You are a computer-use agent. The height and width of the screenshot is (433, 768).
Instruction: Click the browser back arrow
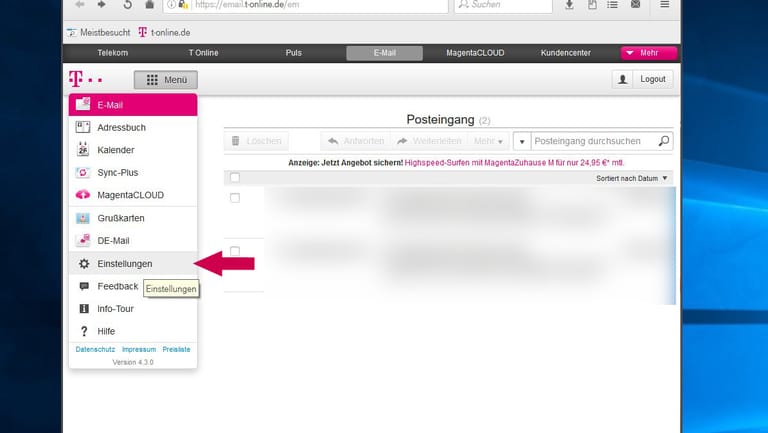coord(80,4)
